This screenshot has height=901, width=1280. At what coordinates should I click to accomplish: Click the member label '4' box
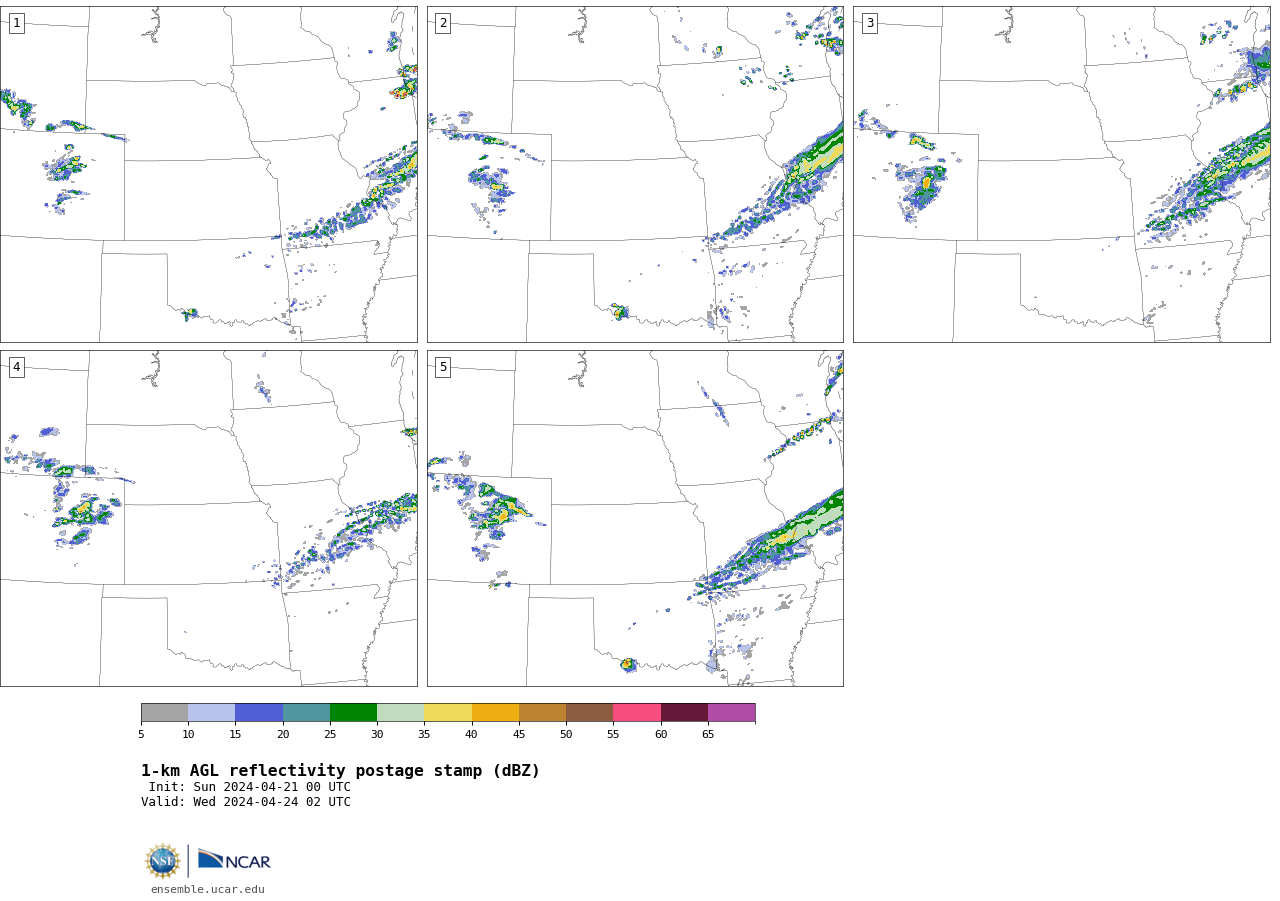point(16,367)
